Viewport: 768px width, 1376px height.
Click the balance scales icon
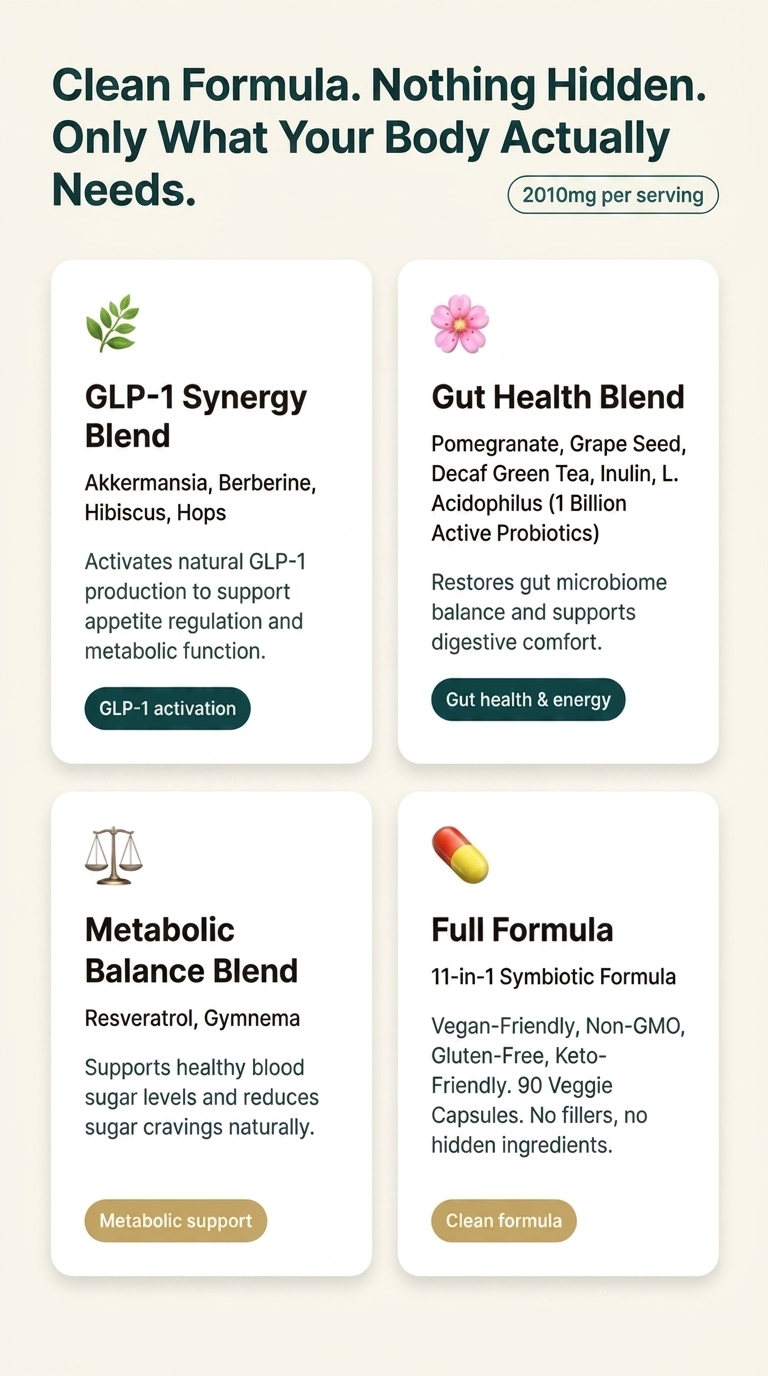pos(113,855)
